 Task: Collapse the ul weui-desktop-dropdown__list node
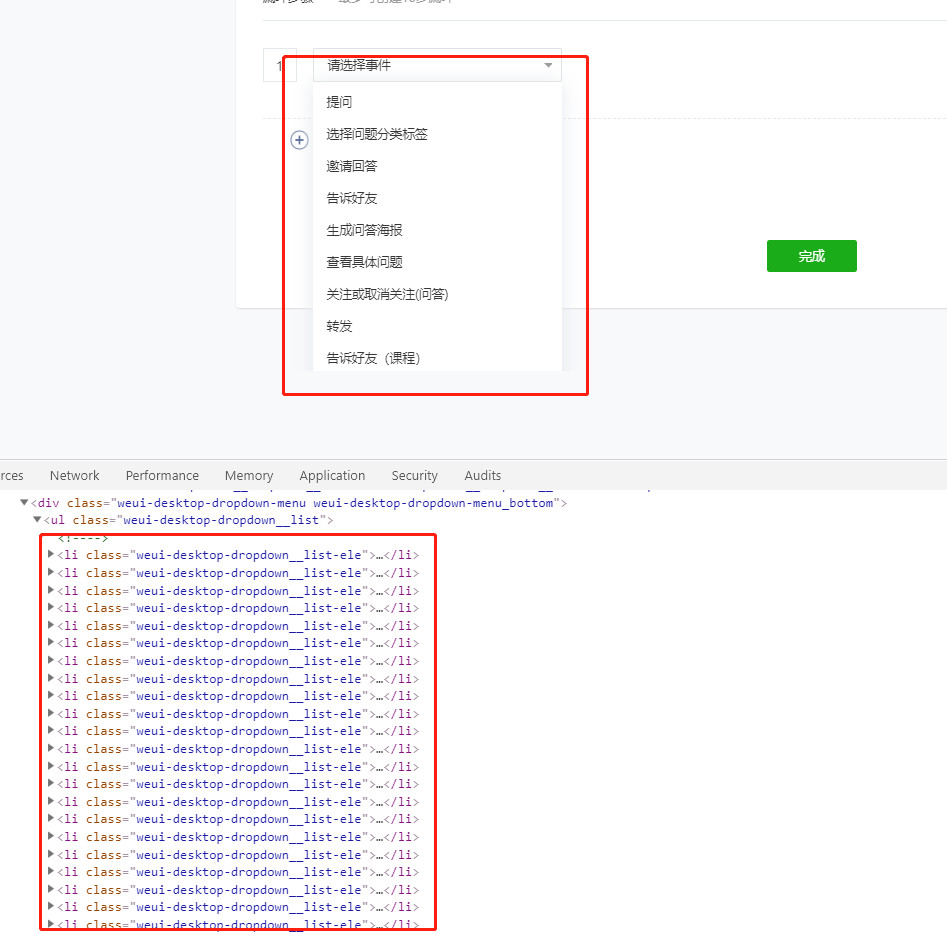pyautogui.click(x=37, y=519)
